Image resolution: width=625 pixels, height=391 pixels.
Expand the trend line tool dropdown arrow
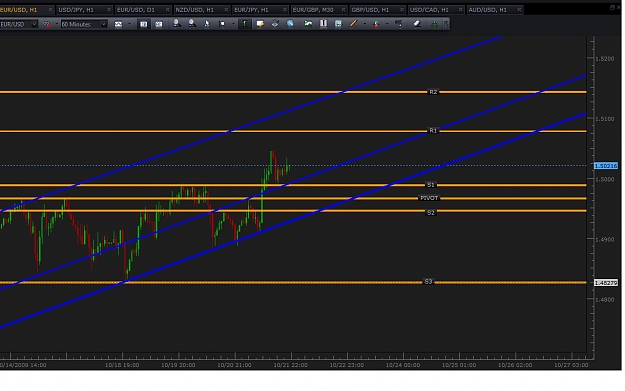pyautogui.click(x=364, y=24)
